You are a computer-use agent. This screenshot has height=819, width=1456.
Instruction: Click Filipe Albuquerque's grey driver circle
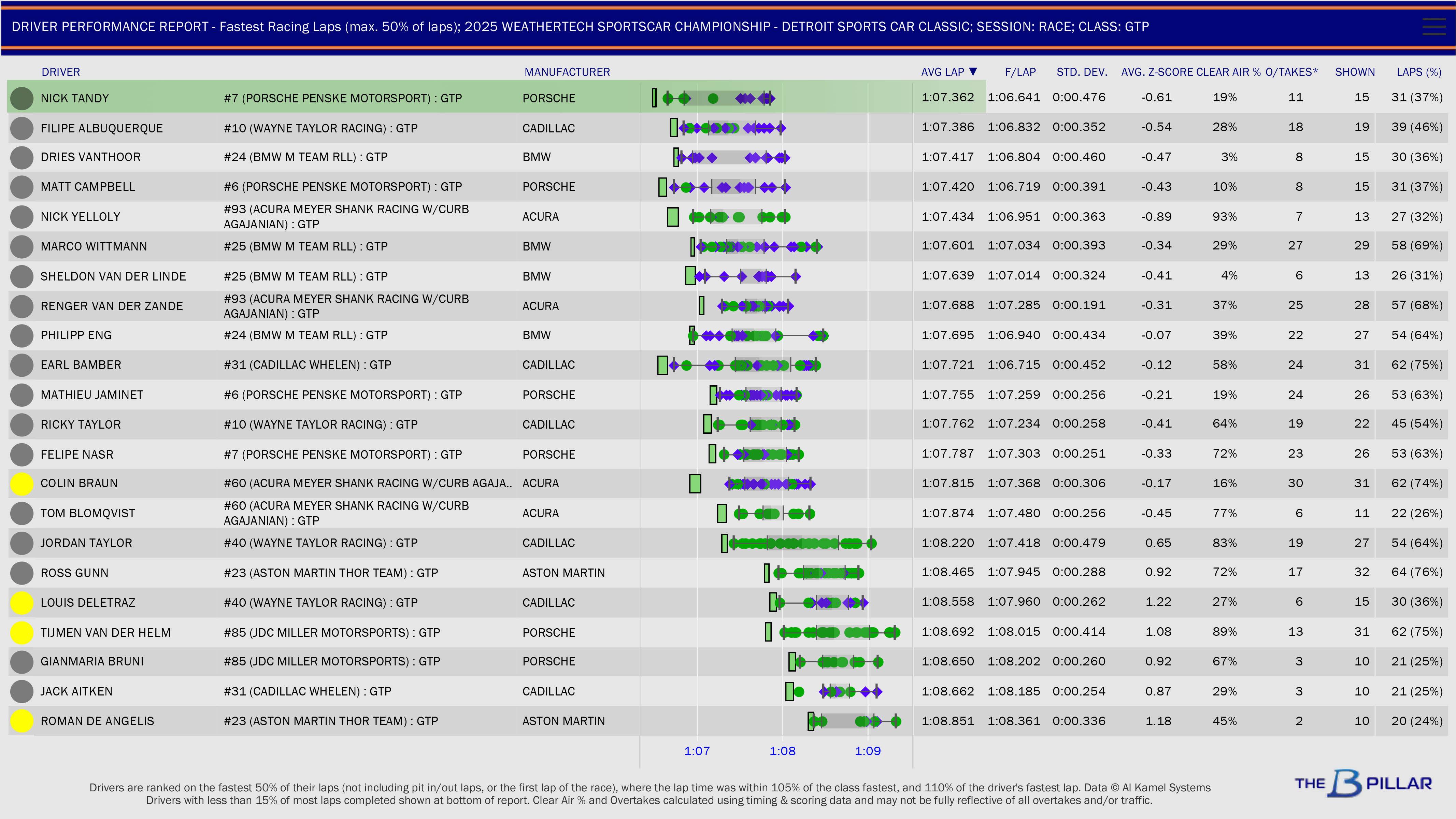(22, 128)
